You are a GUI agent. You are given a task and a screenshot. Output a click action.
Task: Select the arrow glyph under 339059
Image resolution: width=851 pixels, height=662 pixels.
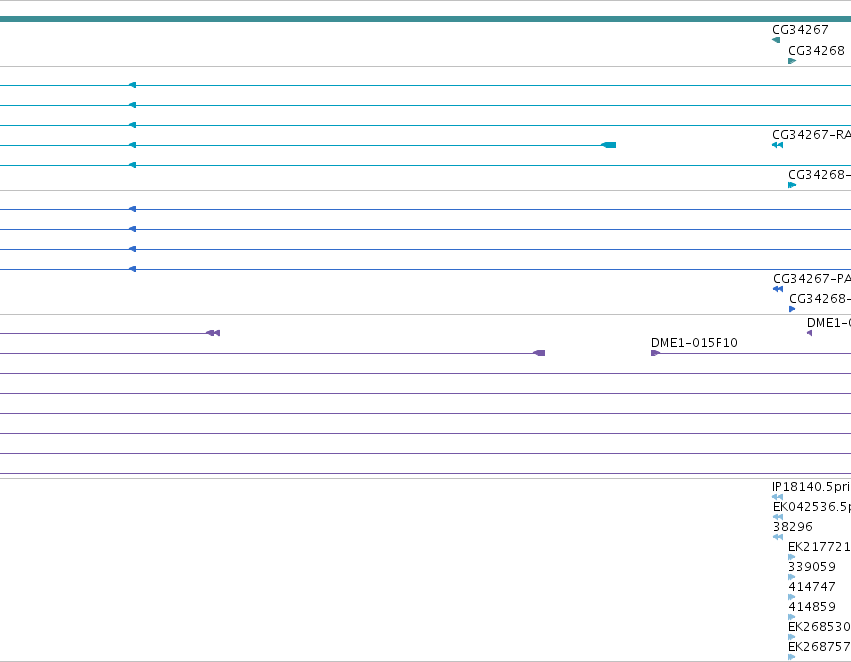[791, 577]
